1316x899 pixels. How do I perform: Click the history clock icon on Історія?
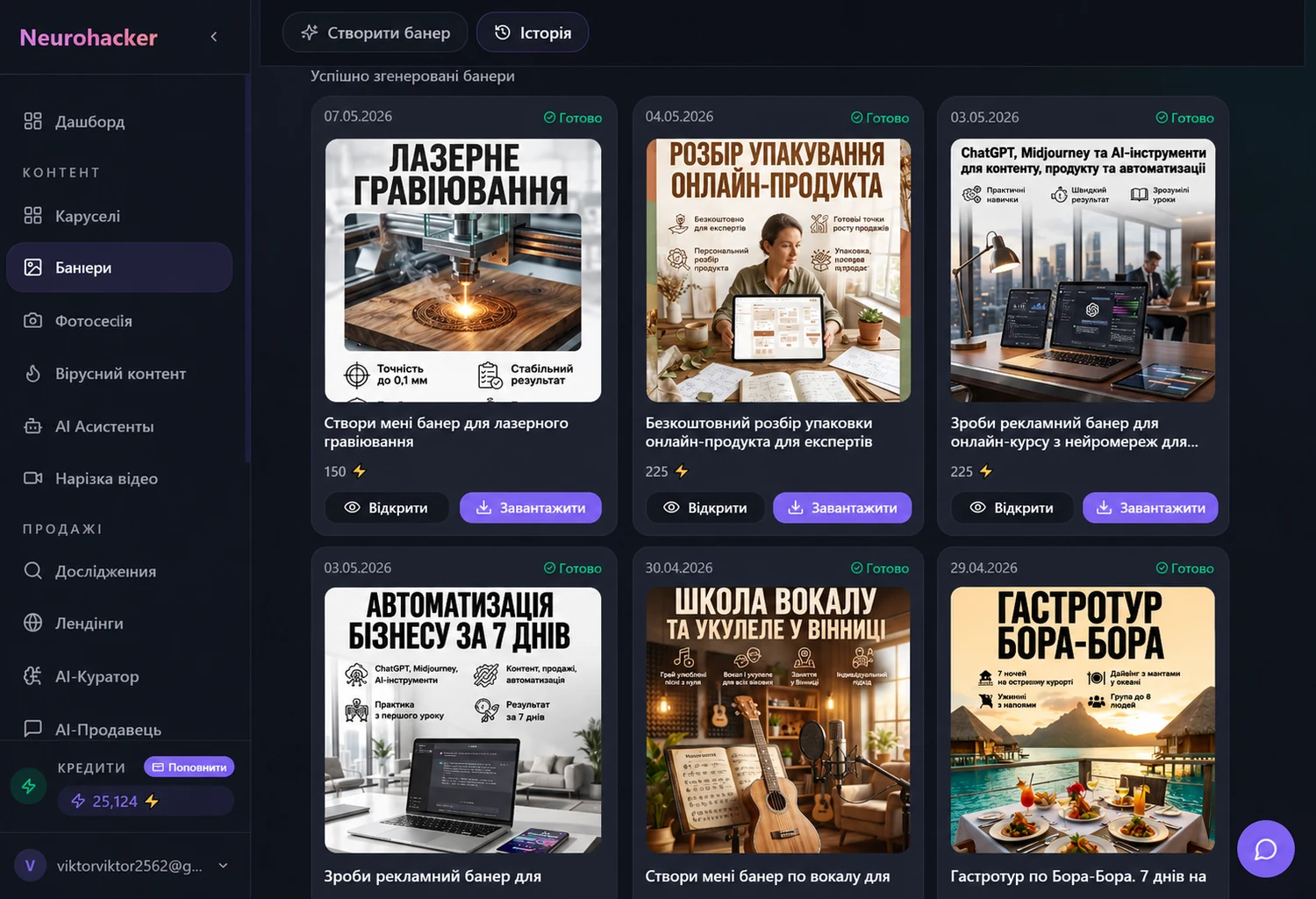503,32
